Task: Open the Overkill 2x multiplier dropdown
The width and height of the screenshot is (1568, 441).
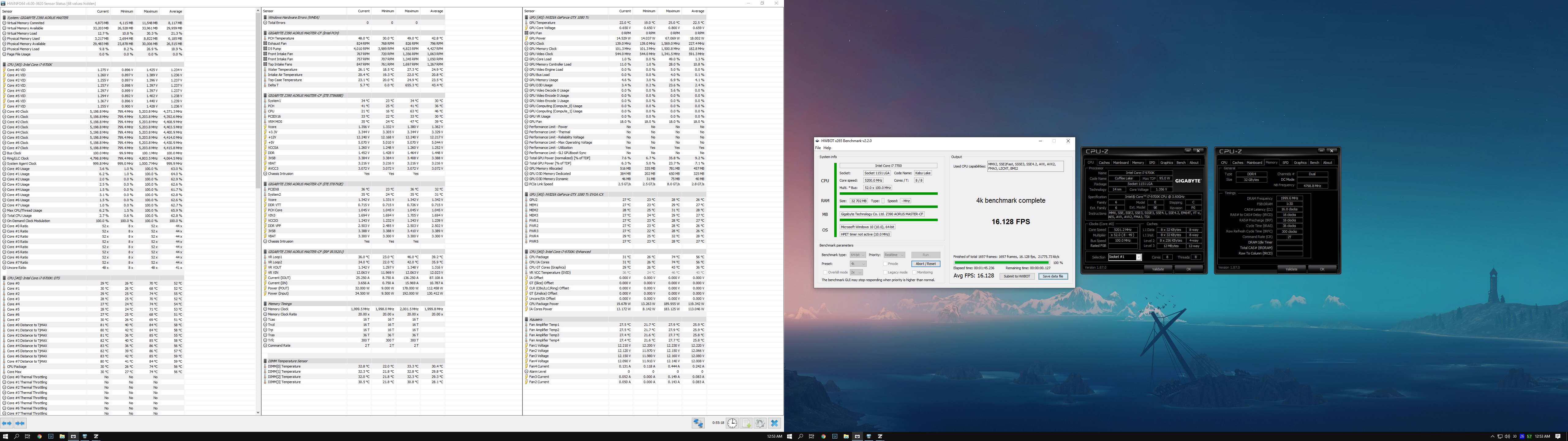Action: pyautogui.click(x=857, y=272)
